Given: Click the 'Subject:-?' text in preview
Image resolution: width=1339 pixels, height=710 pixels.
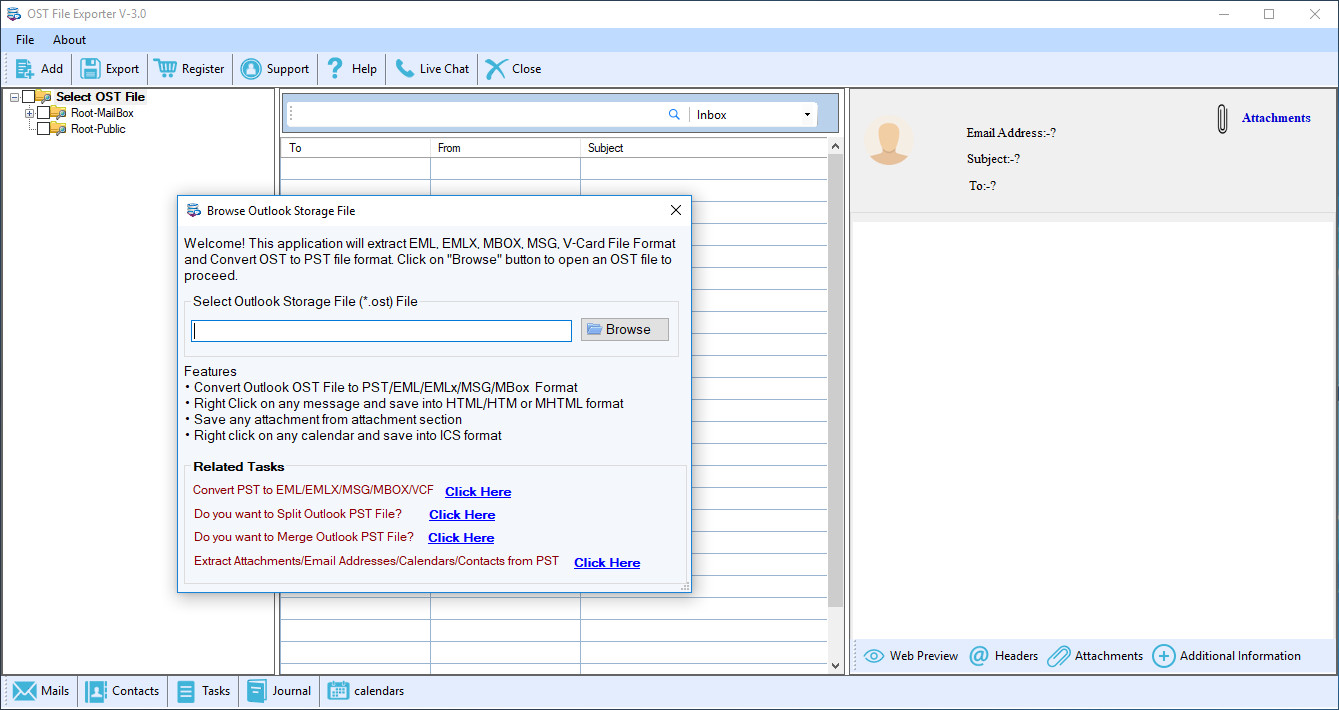Looking at the screenshot, I should [993, 159].
